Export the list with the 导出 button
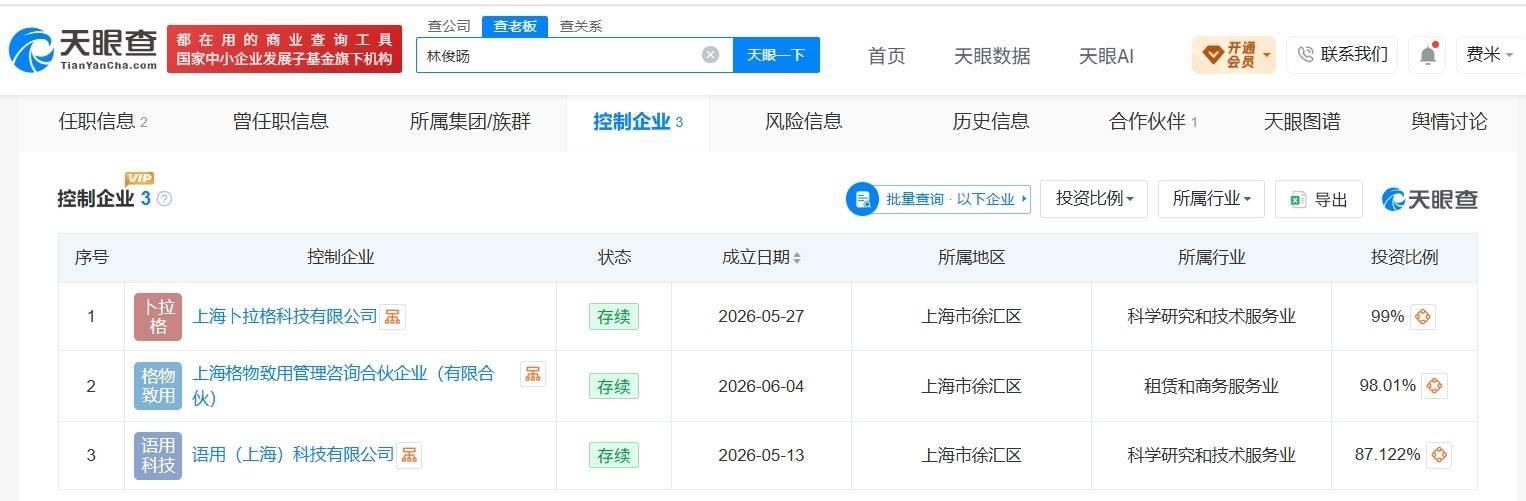 [1318, 199]
